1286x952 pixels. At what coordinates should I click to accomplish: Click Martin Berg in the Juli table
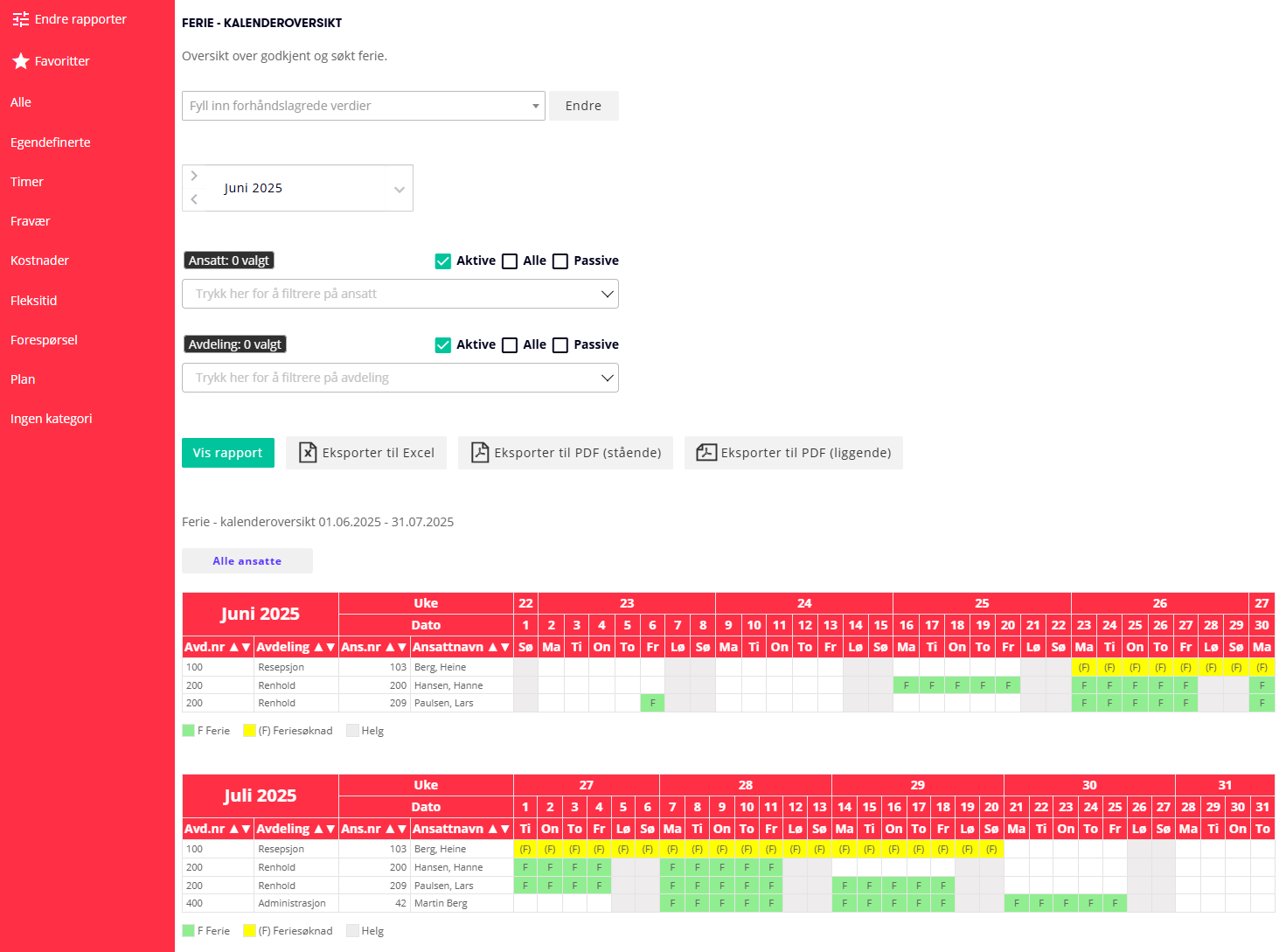(441, 903)
